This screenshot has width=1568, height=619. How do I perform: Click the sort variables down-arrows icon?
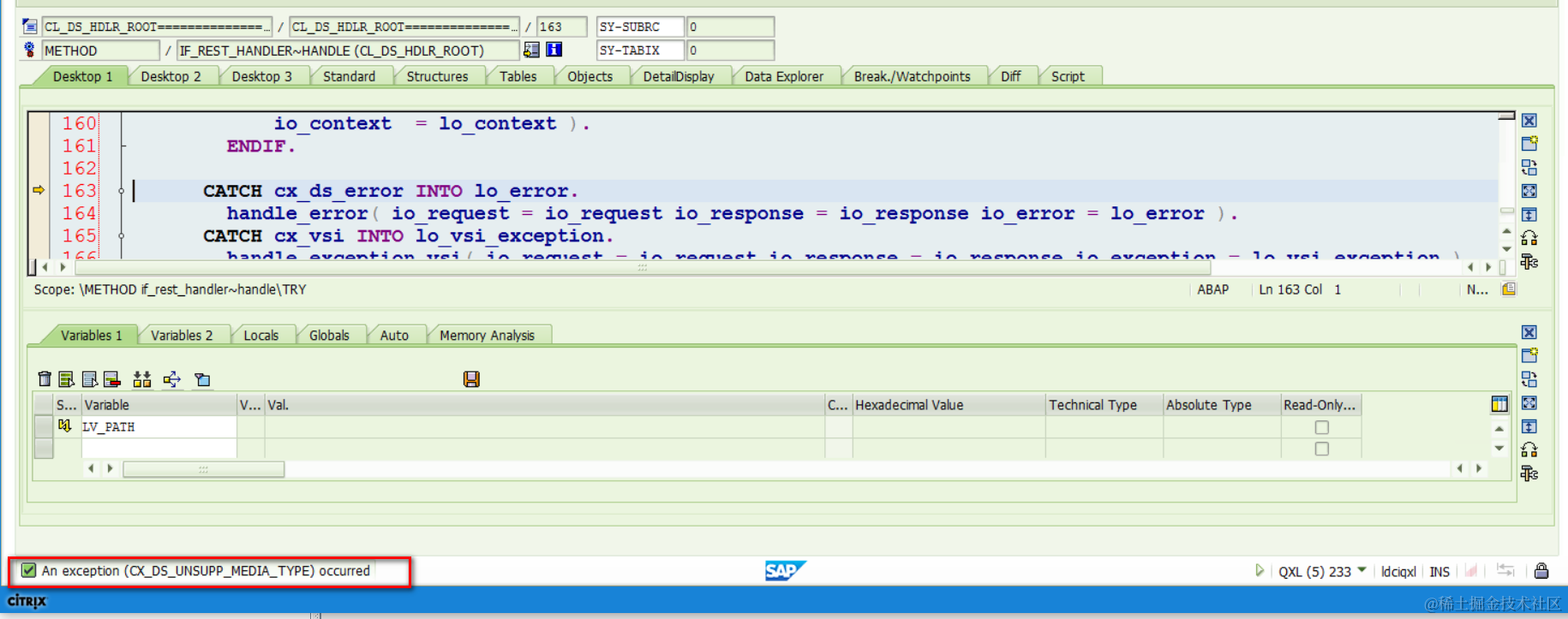[x=142, y=379]
